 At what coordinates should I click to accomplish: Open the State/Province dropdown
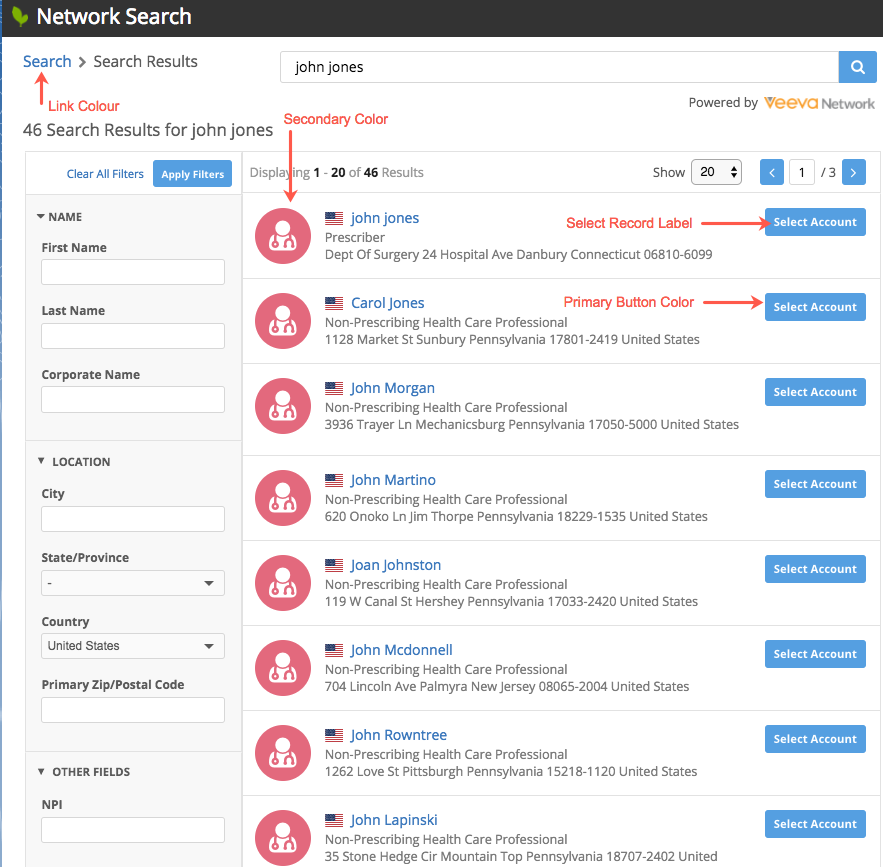133,583
